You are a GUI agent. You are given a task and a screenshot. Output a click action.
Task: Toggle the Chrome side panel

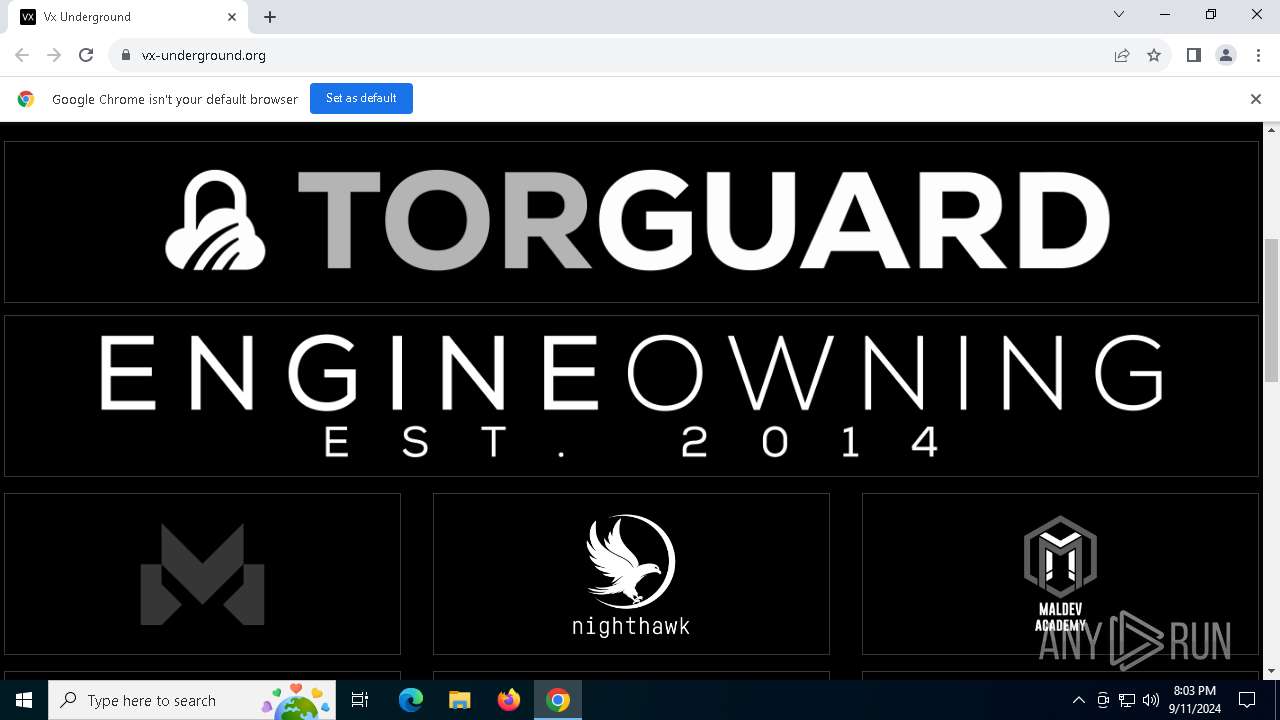point(1193,55)
